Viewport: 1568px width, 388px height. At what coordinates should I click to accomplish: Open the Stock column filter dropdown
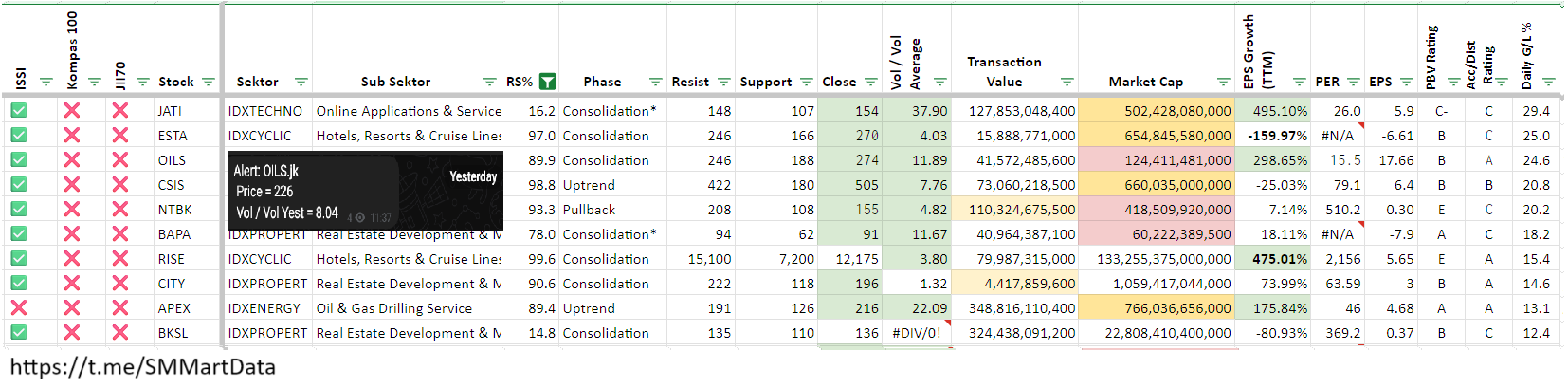(209, 82)
